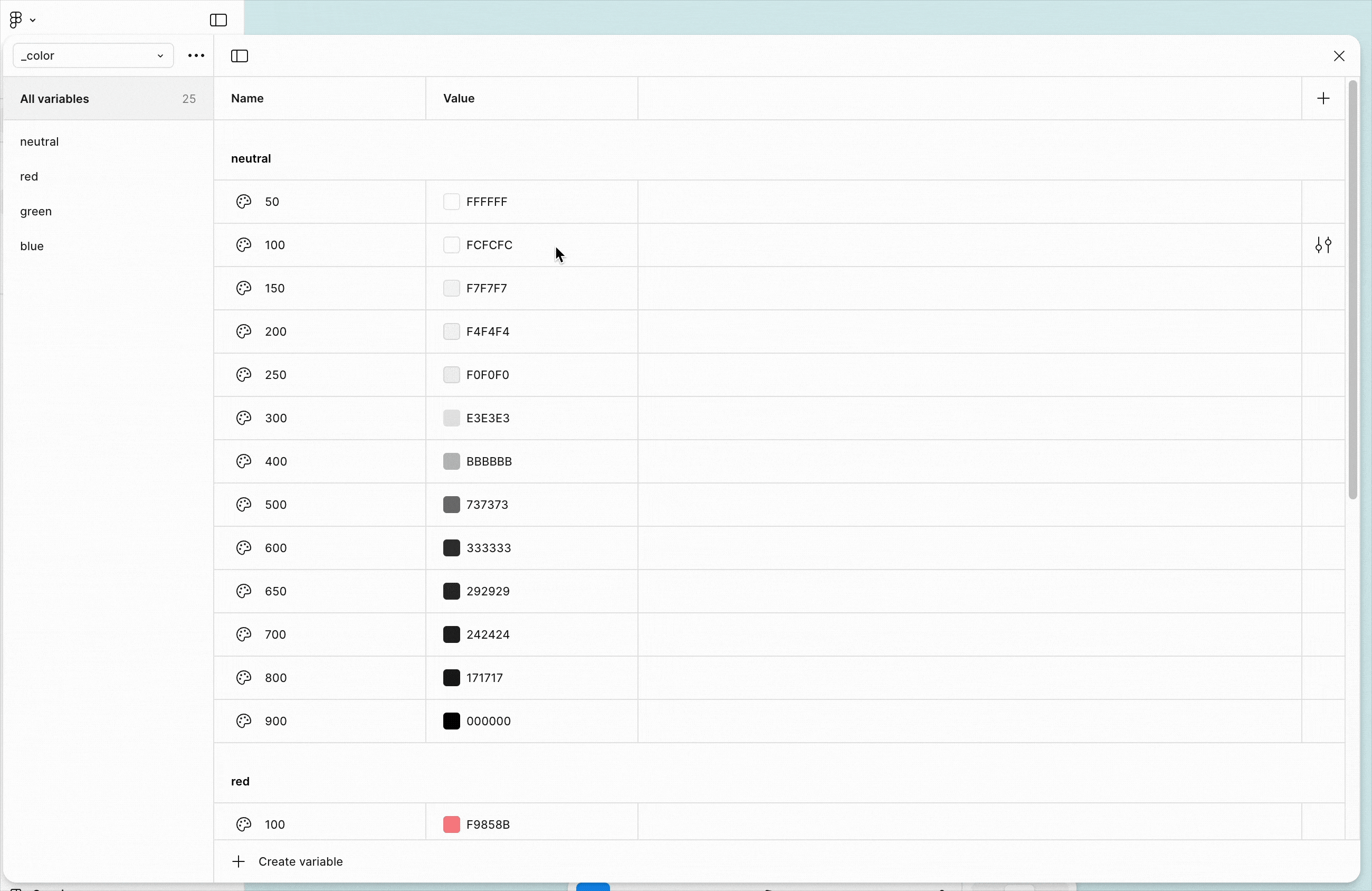Add a new mode with the plus icon
Screen dimensions: 1372x891
(1323, 99)
